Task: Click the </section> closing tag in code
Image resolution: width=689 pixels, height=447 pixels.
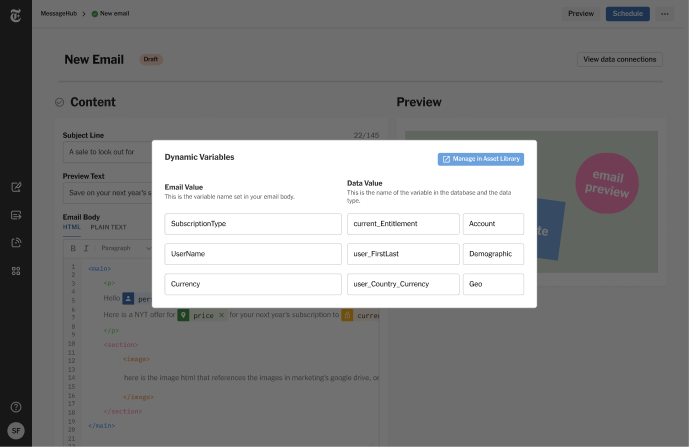Action: click(x=123, y=411)
